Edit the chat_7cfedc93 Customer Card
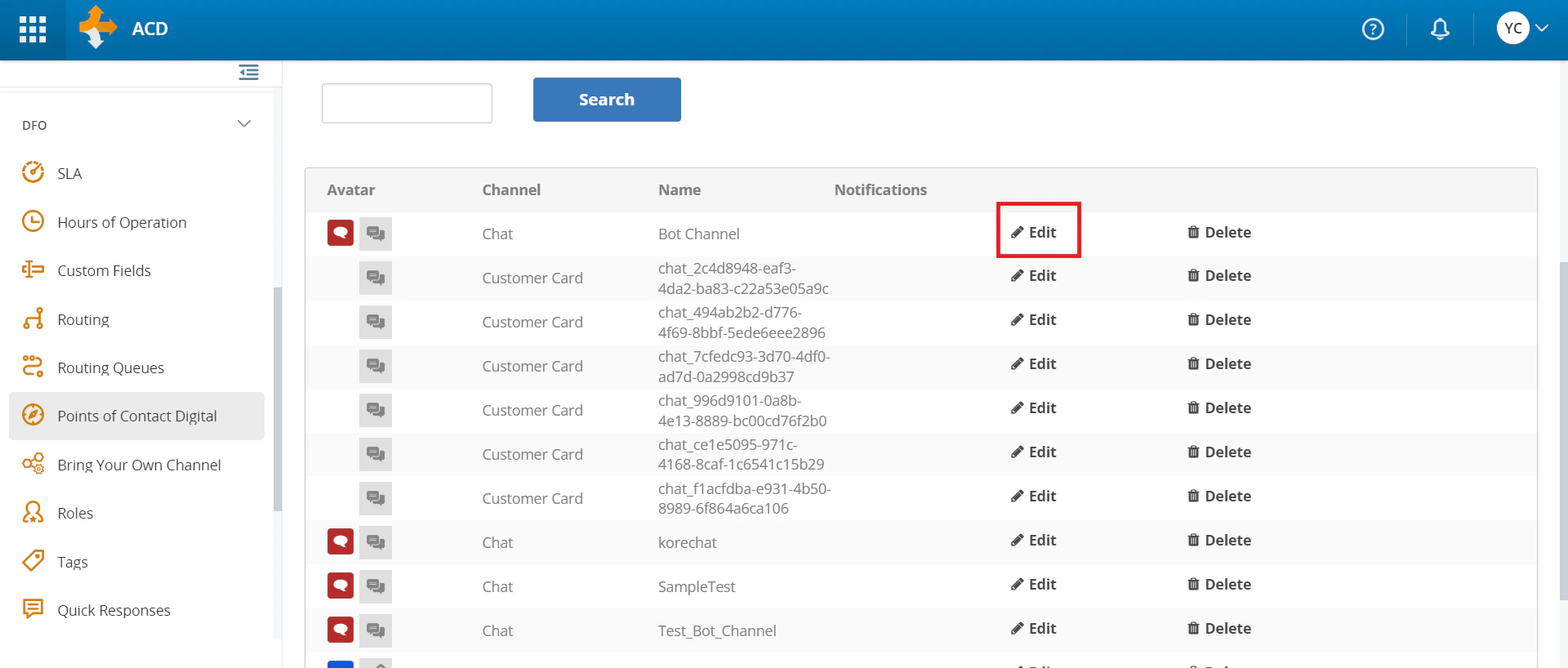The image size is (1568, 668). click(1034, 364)
